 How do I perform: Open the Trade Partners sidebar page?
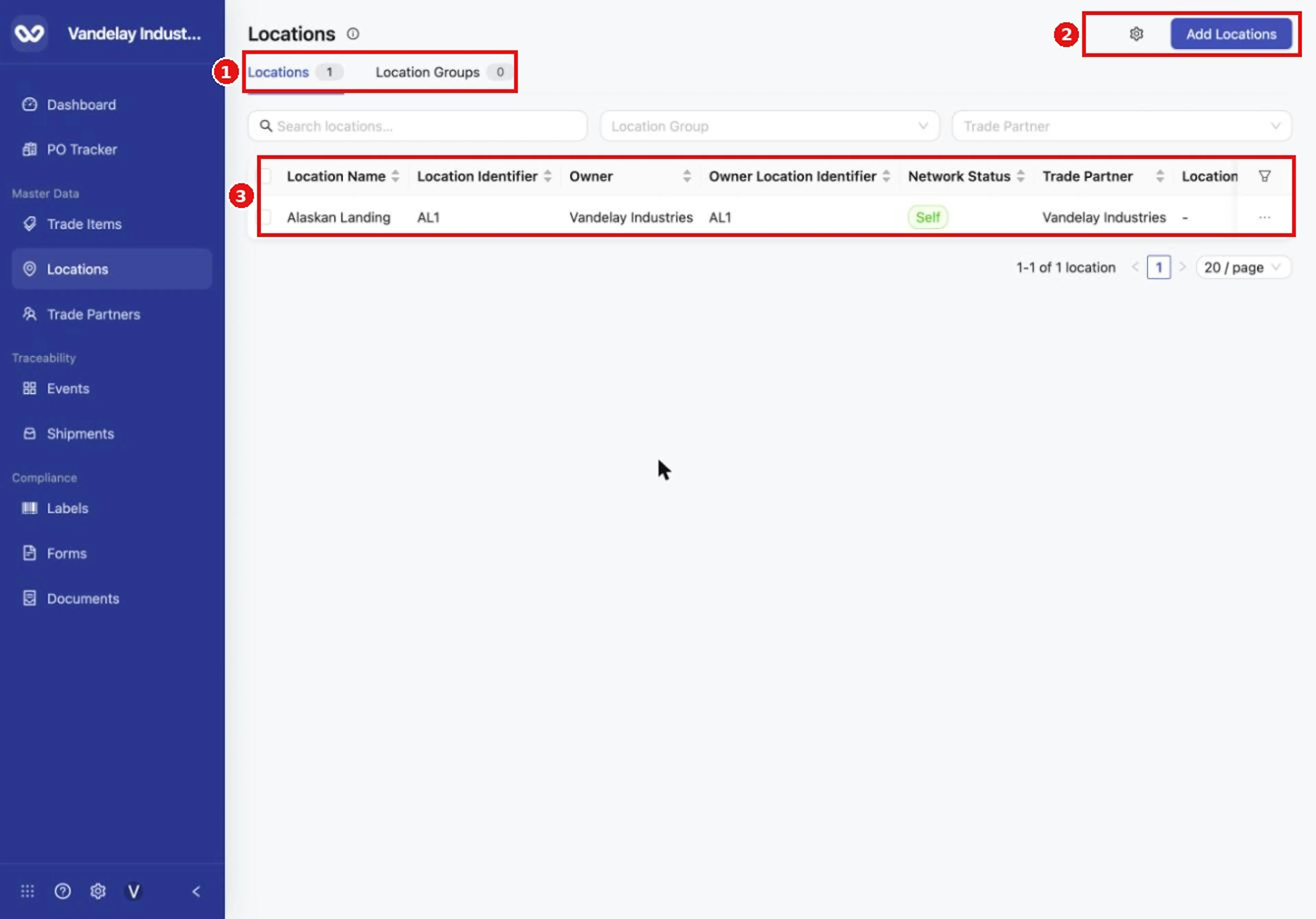(x=112, y=314)
